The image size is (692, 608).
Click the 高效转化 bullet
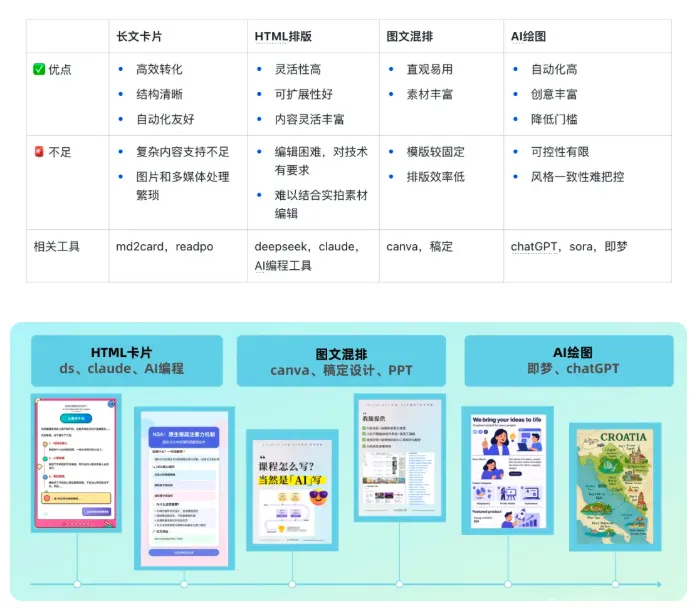coord(159,69)
